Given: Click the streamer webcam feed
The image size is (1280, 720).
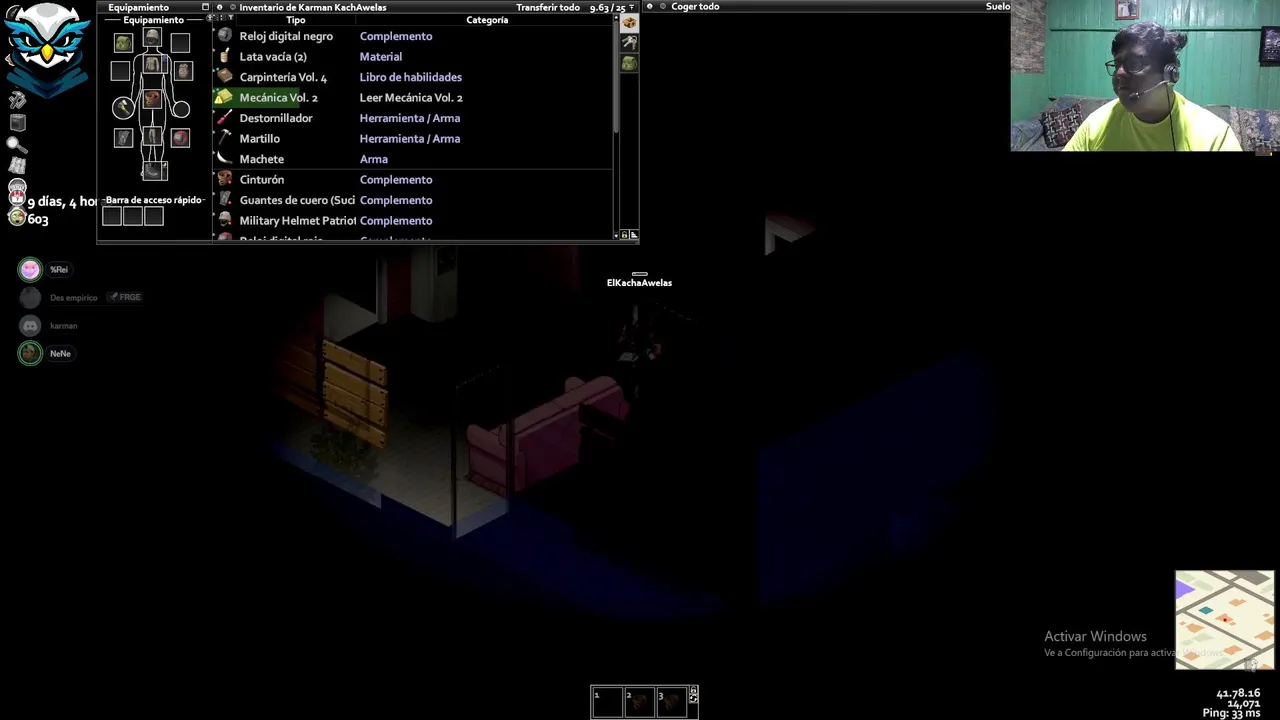Looking at the screenshot, I should (x=1145, y=76).
